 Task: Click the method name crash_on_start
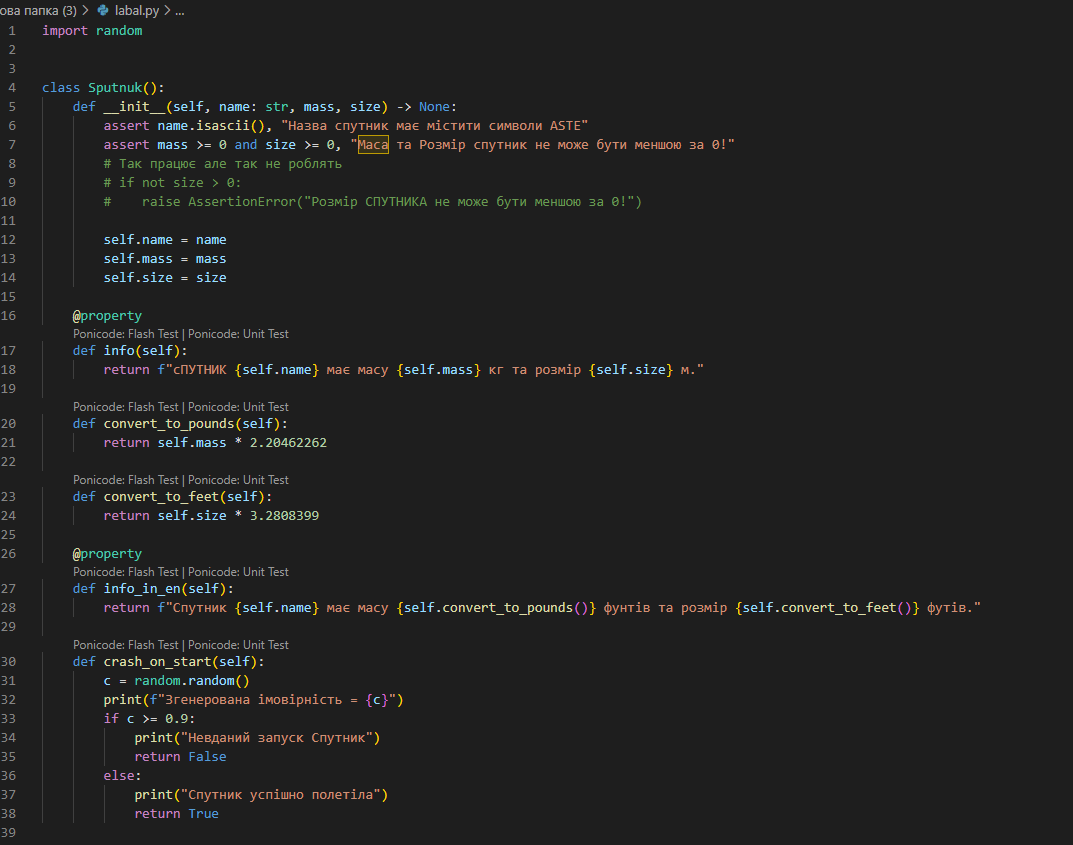pos(157,661)
